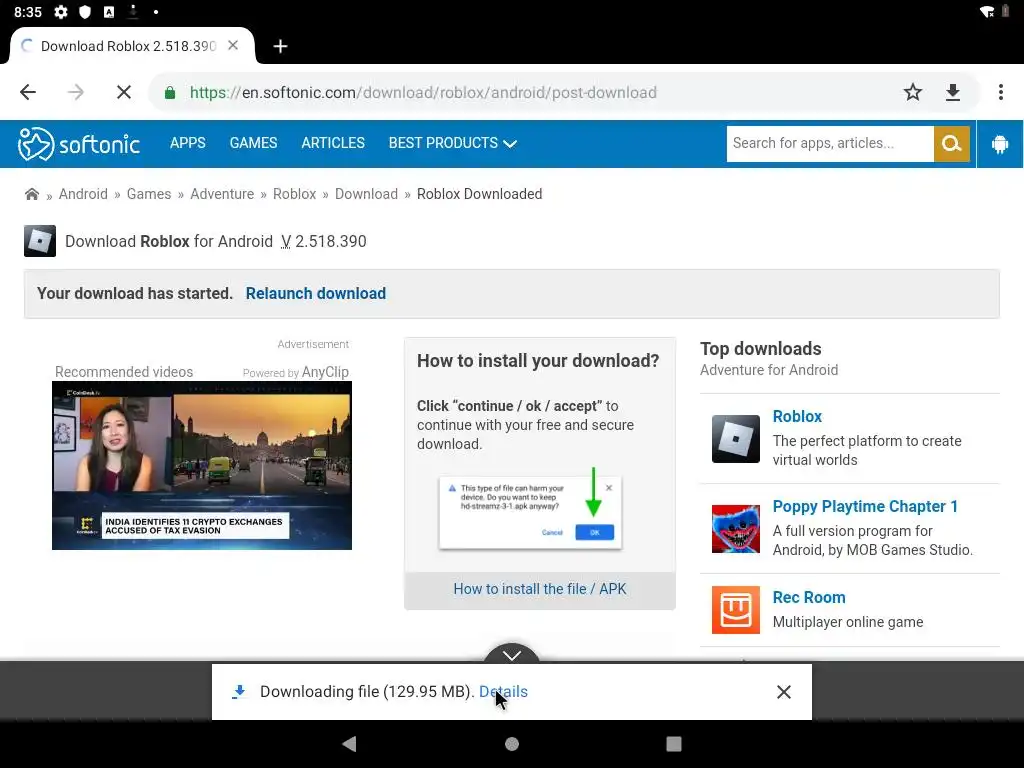The image size is (1024, 768).
Task: Tap the Wi-Fi icon in status bar
Action: tap(987, 12)
